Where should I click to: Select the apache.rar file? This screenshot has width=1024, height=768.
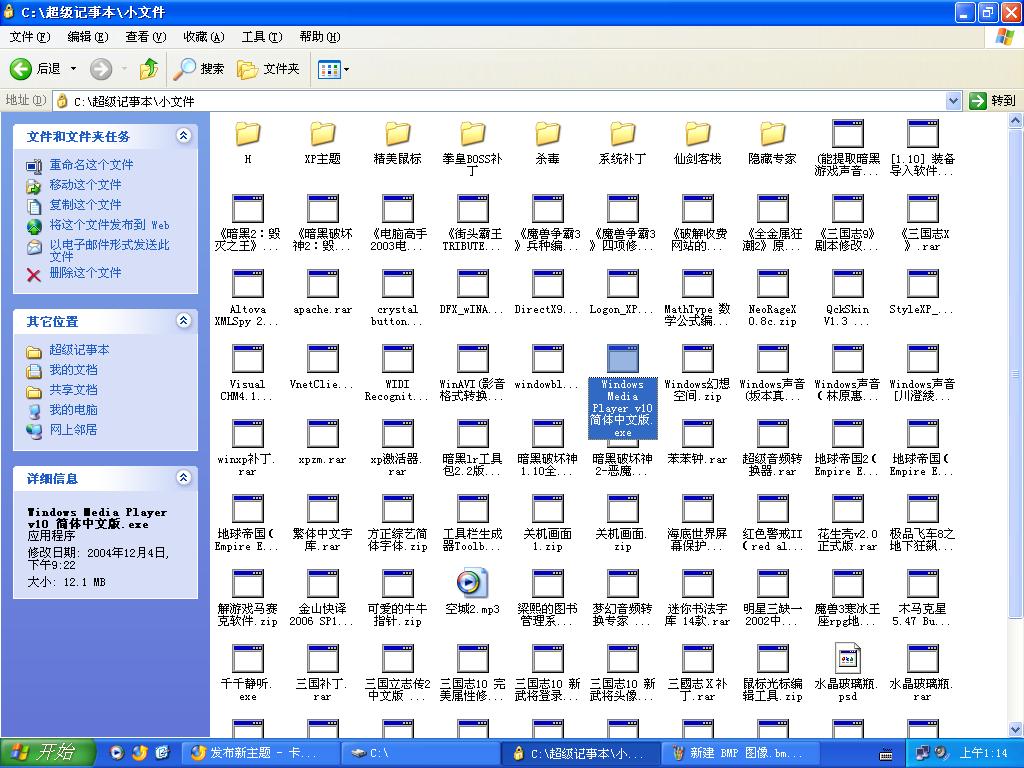coord(322,285)
